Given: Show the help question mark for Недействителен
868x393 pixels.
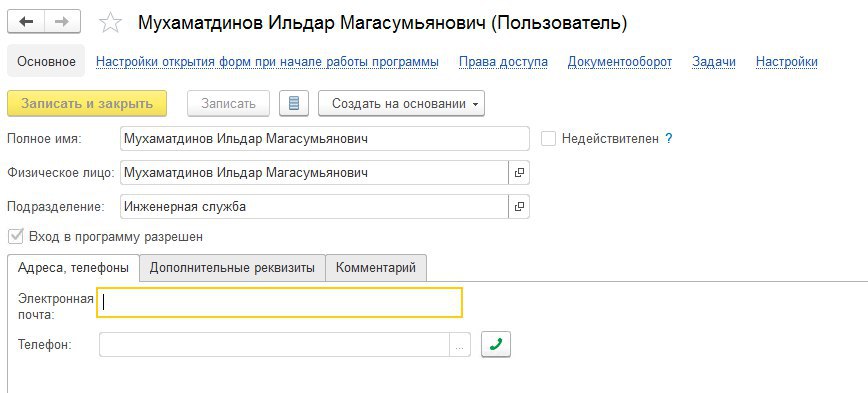Looking at the screenshot, I should coord(669,139).
